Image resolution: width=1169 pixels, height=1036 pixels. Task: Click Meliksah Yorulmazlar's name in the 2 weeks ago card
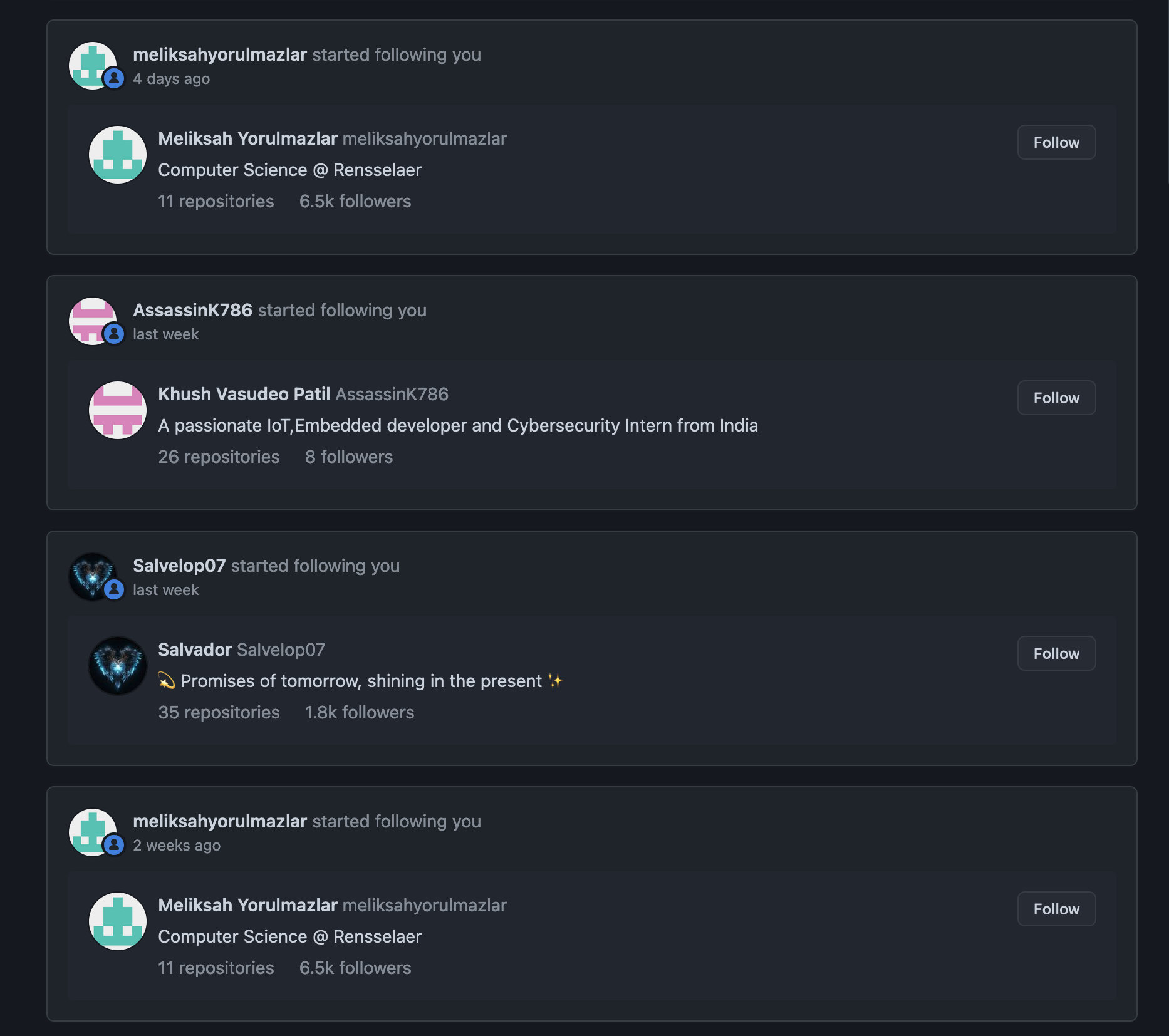pyautogui.click(x=247, y=906)
